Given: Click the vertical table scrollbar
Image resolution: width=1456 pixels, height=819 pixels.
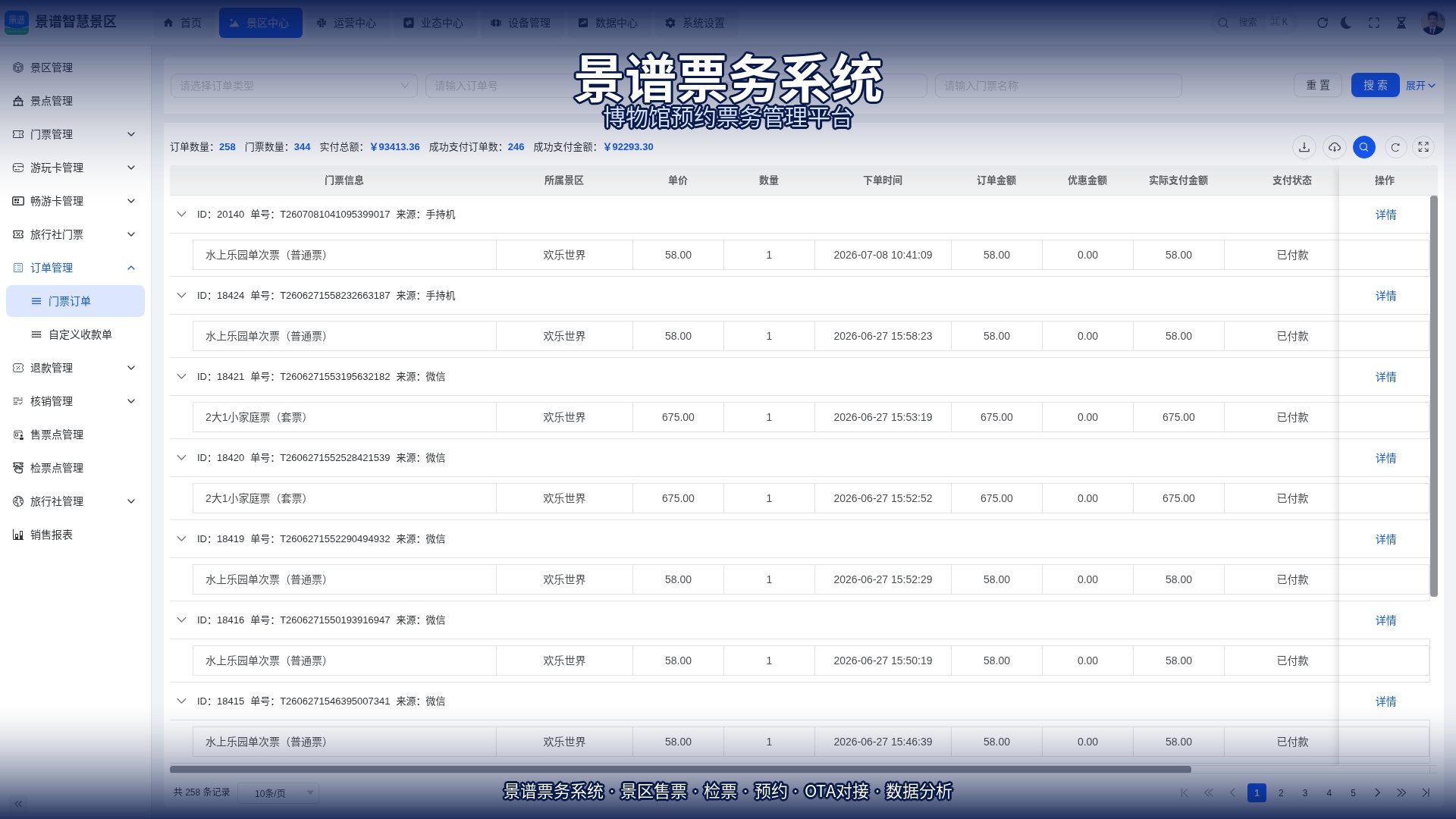Looking at the screenshot, I should (1433, 396).
